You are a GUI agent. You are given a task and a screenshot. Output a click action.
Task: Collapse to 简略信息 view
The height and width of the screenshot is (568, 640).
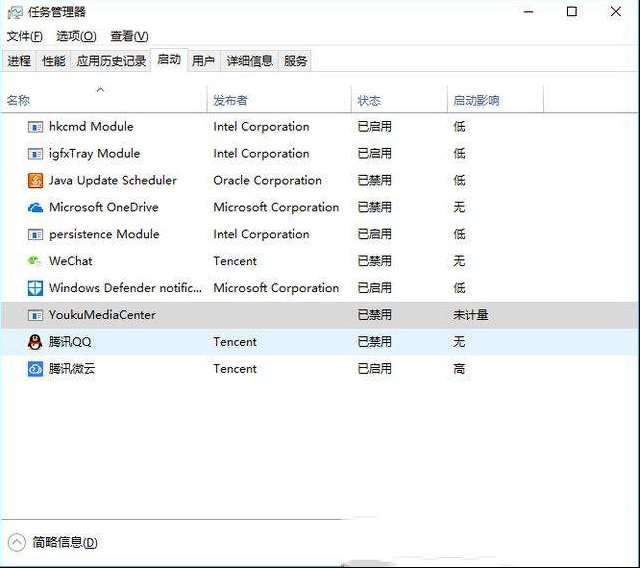tap(53, 542)
